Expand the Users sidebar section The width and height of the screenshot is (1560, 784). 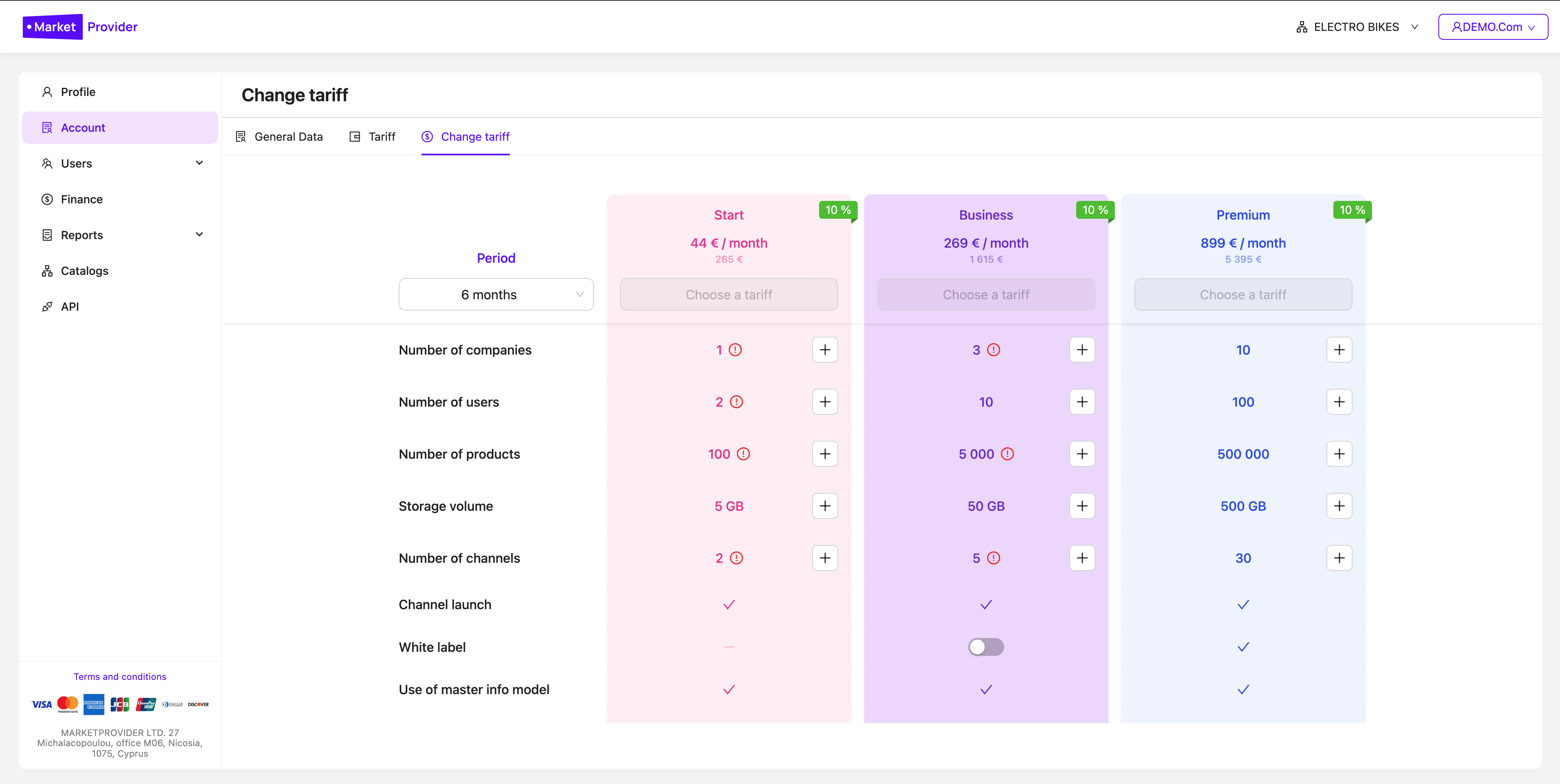[200, 163]
